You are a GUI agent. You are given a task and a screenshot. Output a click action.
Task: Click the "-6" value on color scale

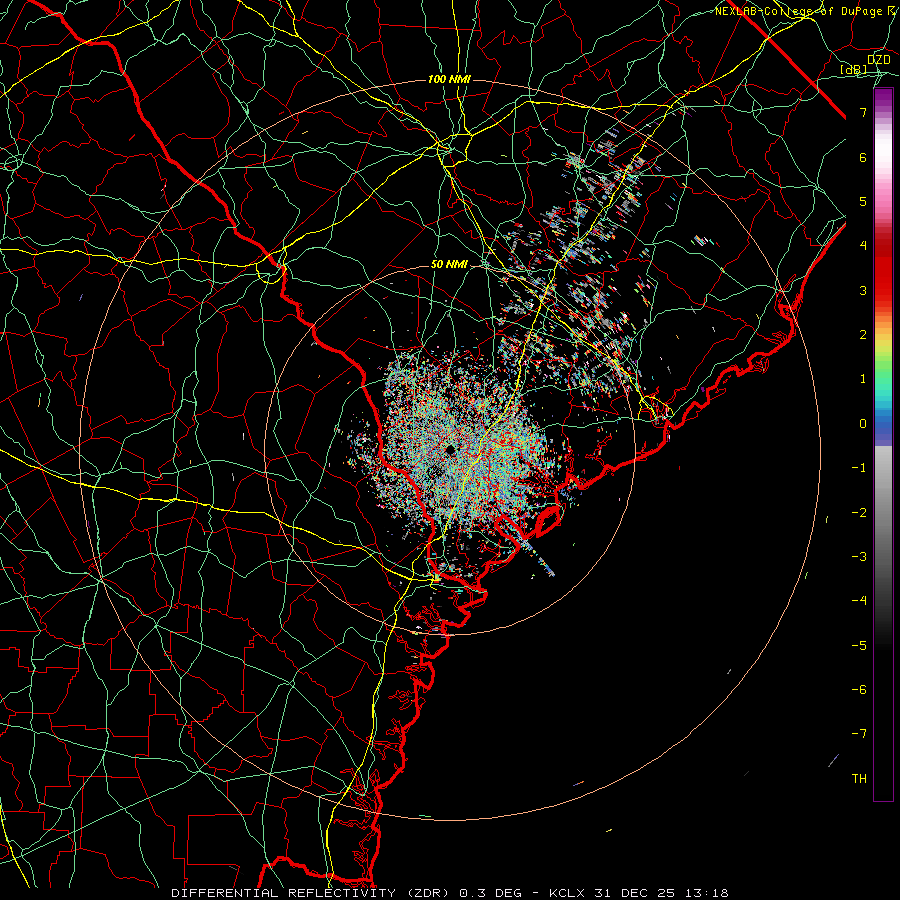859,690
